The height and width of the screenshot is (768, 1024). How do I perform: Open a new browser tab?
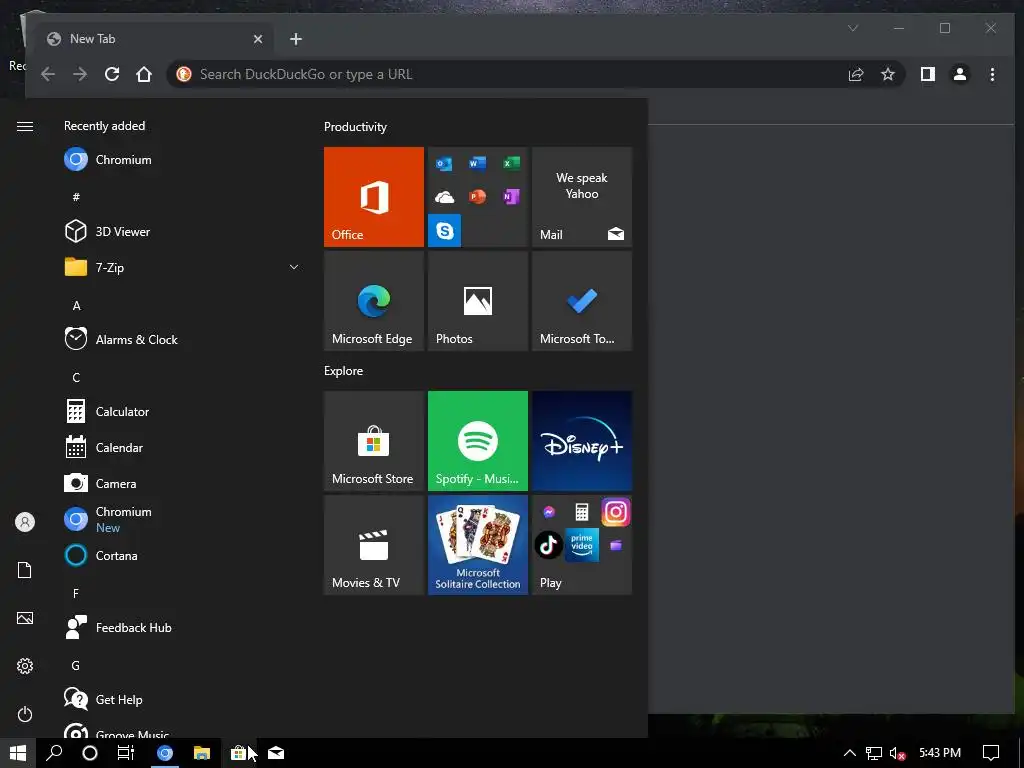296,39
